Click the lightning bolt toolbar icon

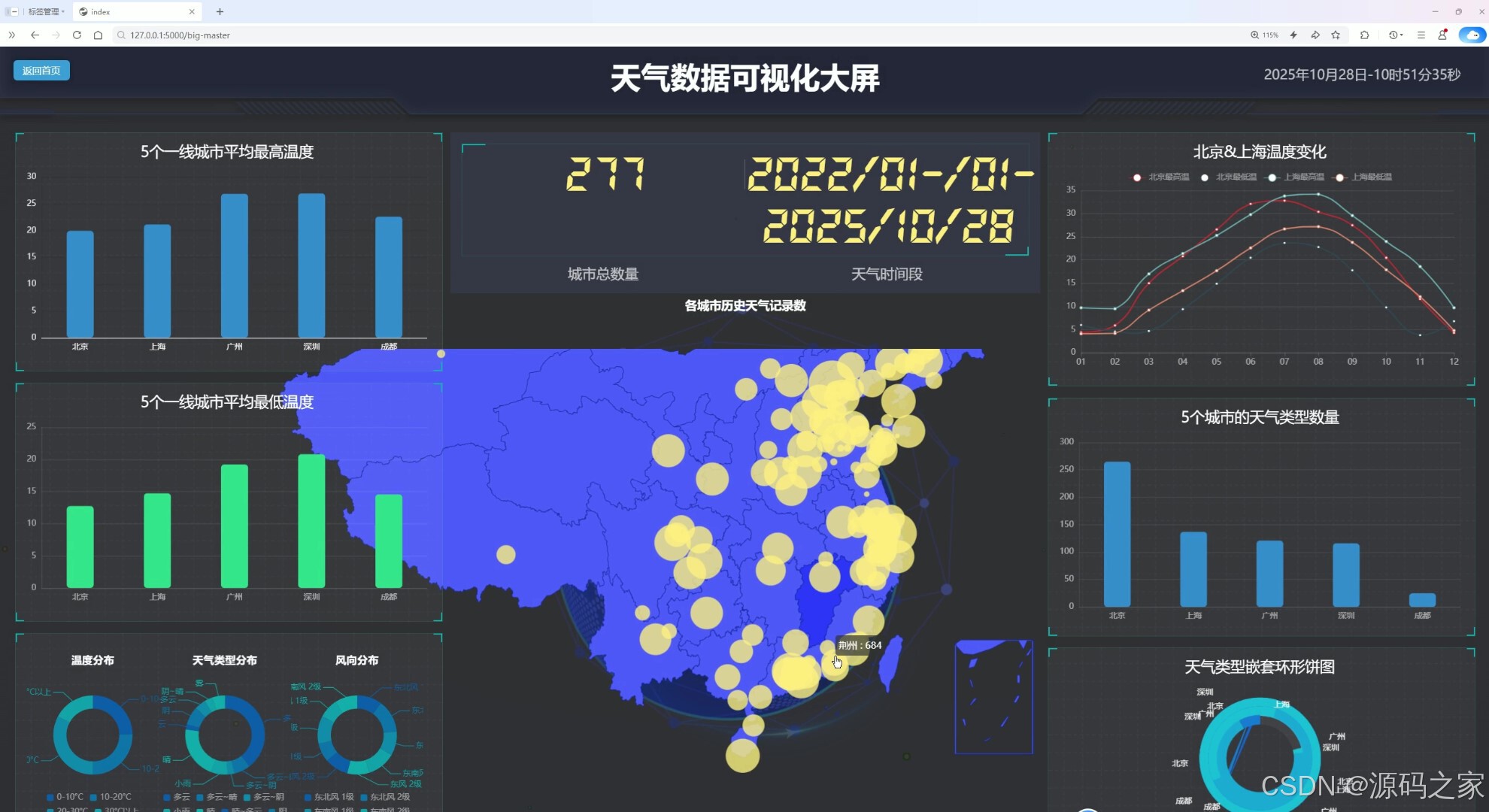click(x=1293, y=35)
